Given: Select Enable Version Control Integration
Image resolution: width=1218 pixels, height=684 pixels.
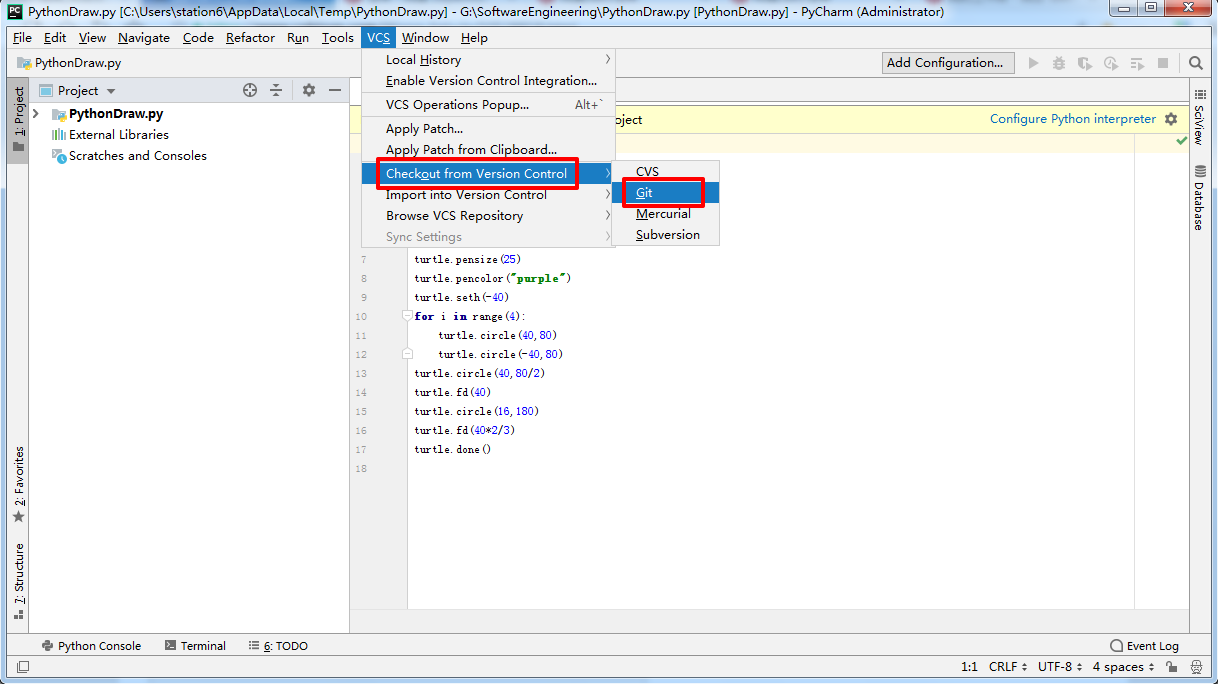Looking at the screenshot, I should pos(488,81).
